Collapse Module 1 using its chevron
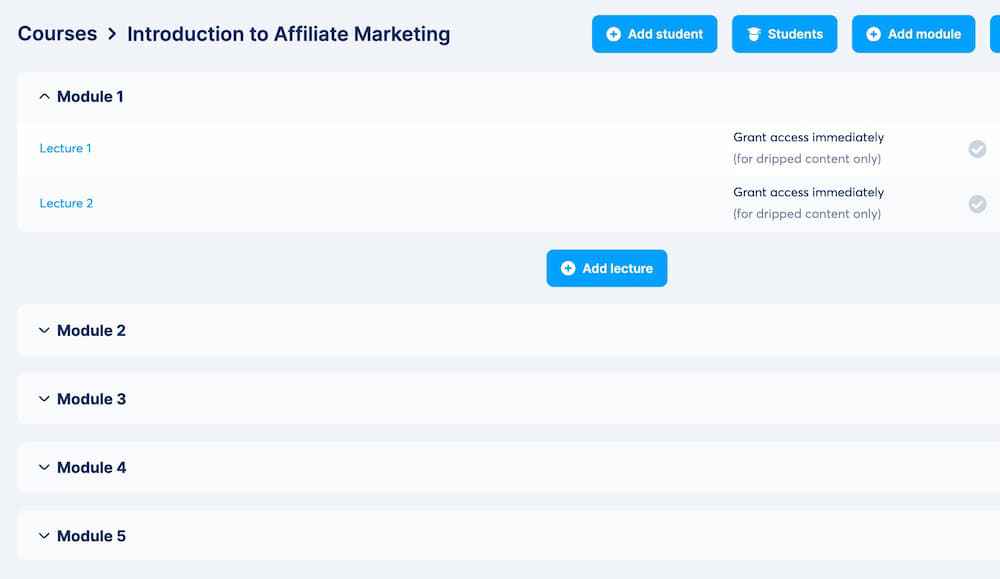Viewport: 1000px width, 579px height. (44, 96)
